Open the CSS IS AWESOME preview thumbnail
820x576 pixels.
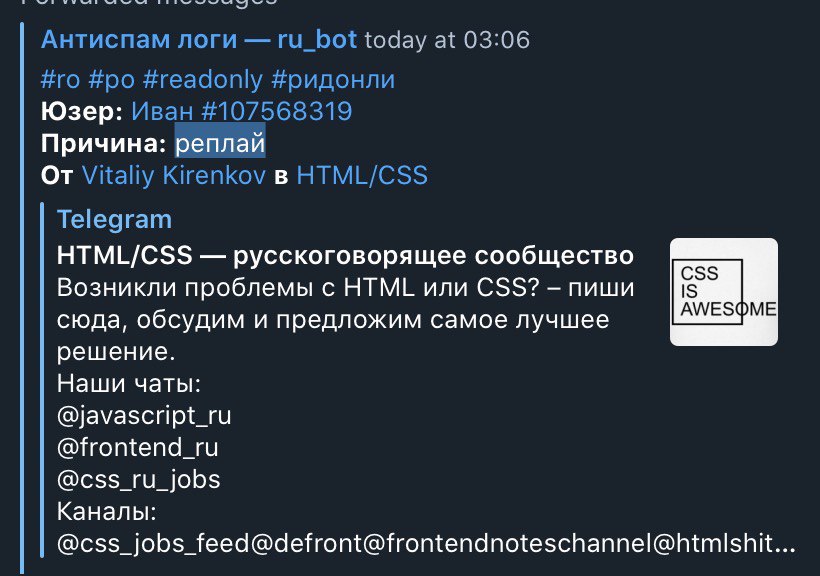pos(724,292)
